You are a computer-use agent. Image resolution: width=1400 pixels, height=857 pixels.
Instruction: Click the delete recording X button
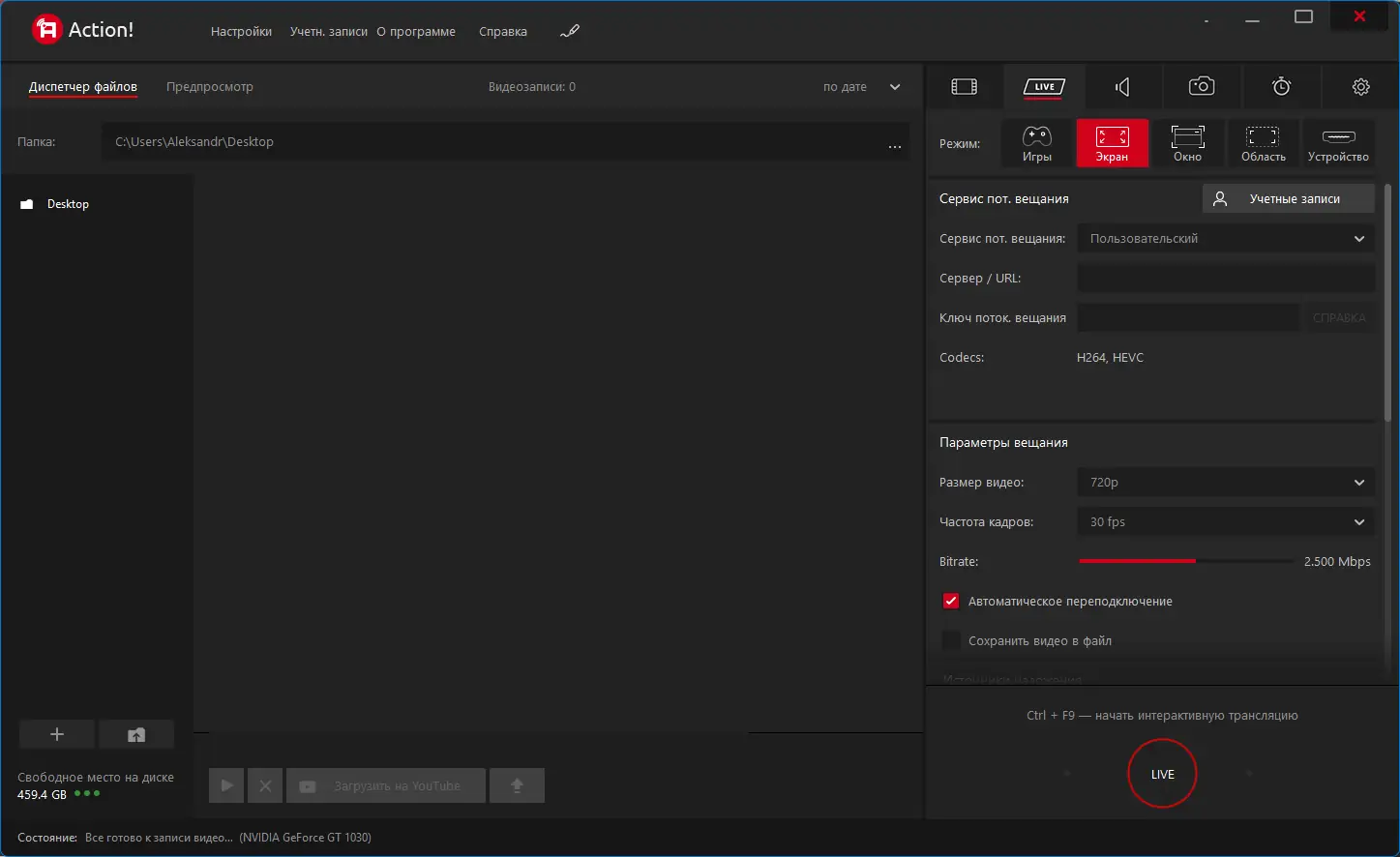[265, 785]
